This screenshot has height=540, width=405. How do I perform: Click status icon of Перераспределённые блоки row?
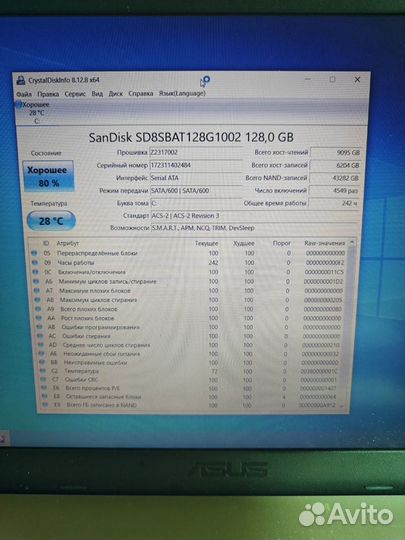tap(34, 253)
